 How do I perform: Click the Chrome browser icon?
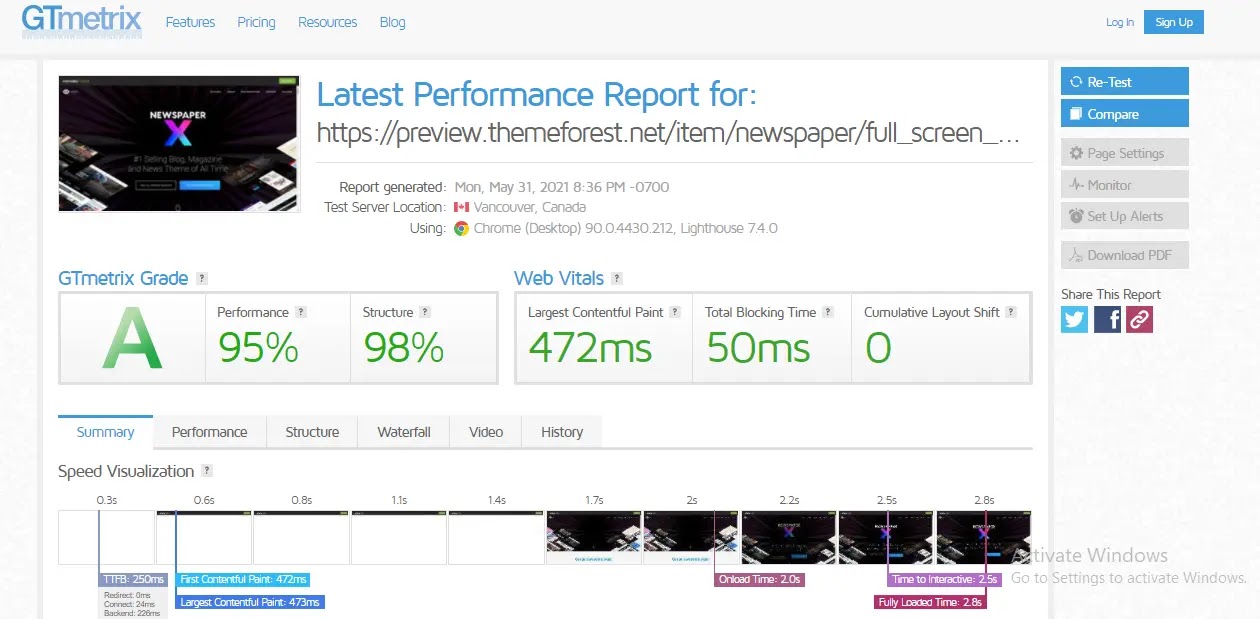point(461,228)
